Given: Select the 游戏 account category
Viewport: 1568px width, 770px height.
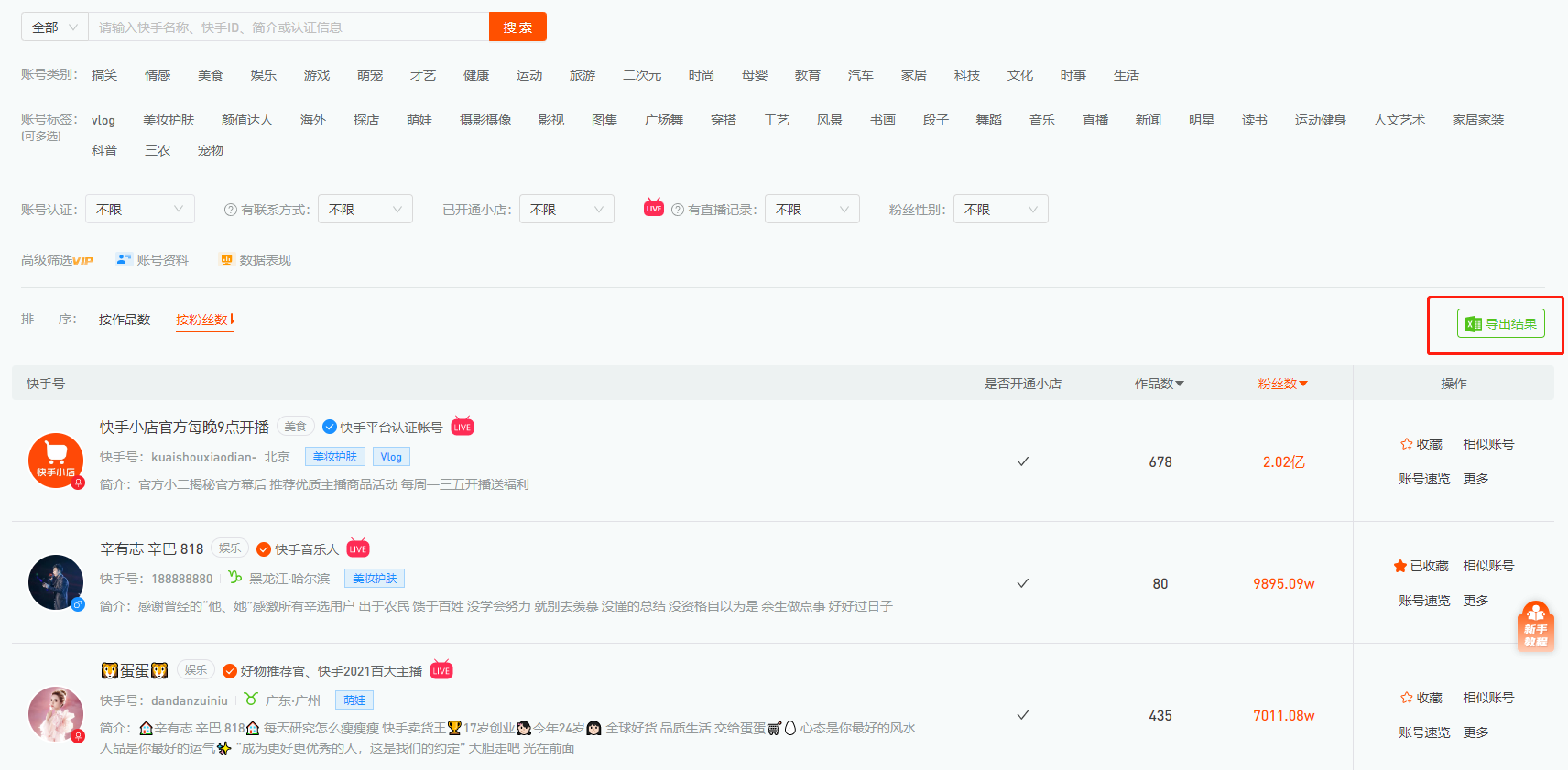Looking at the screenshot, I should pos(317,75).
